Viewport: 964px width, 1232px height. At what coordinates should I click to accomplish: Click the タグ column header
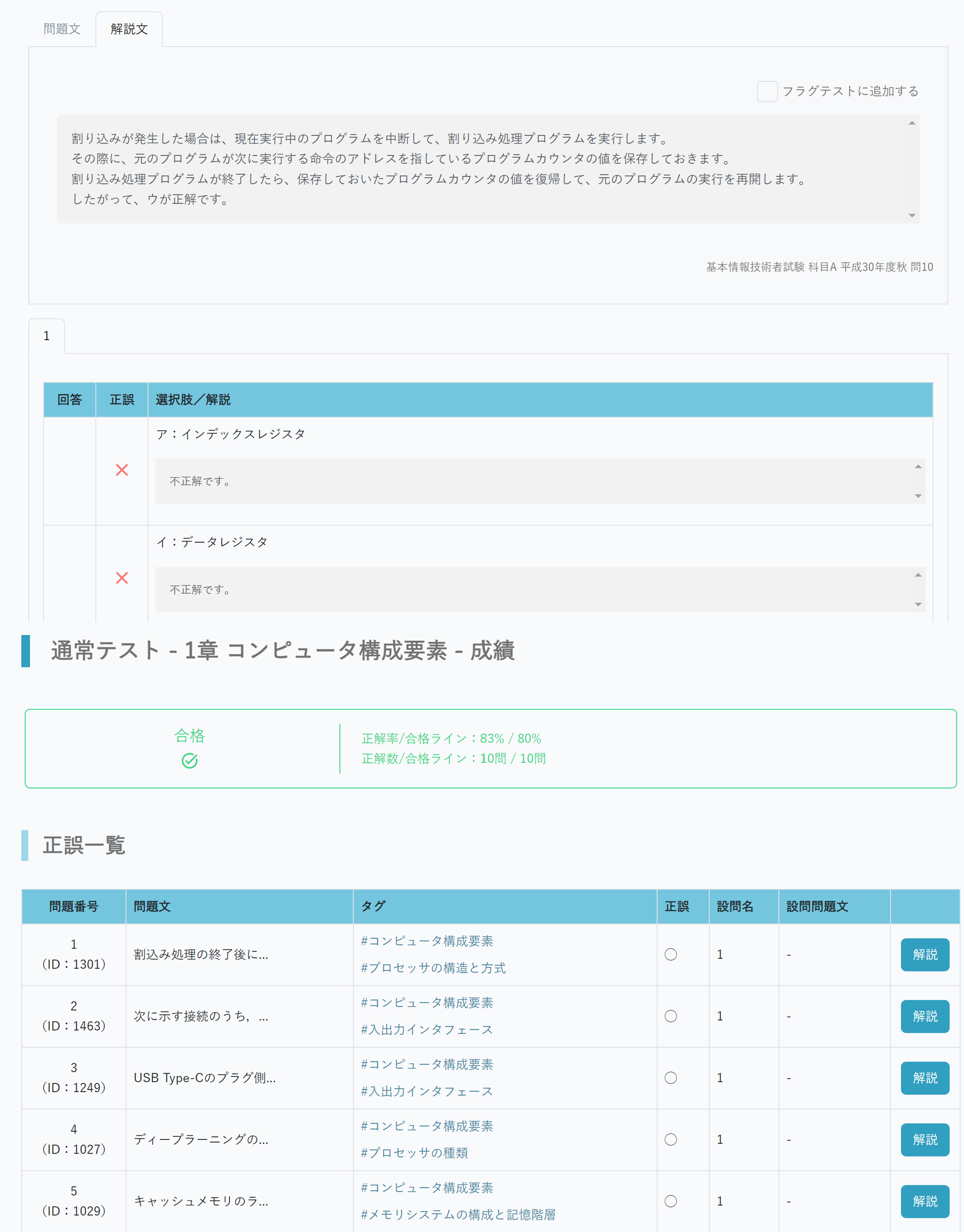(x=505, y=907)
